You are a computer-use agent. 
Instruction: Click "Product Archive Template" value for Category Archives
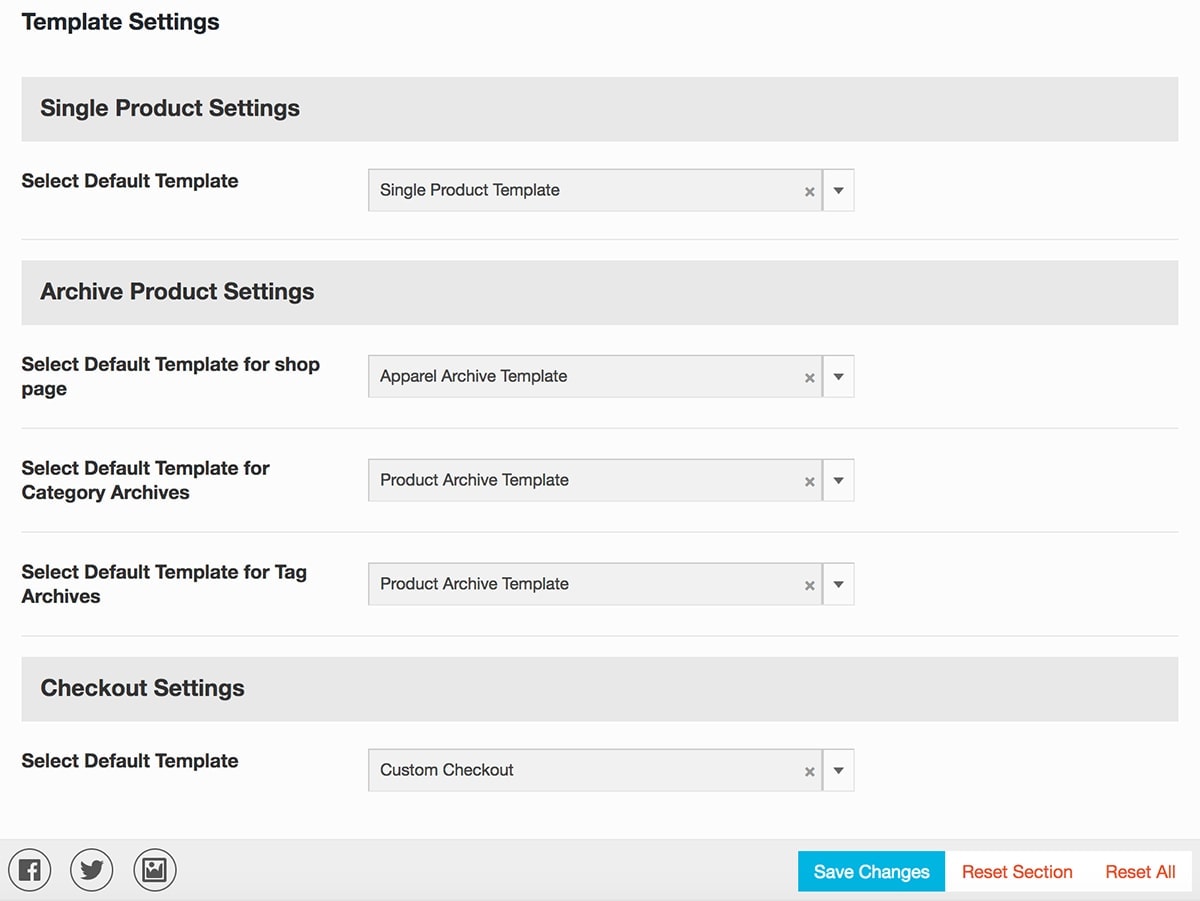coord(474,480)
